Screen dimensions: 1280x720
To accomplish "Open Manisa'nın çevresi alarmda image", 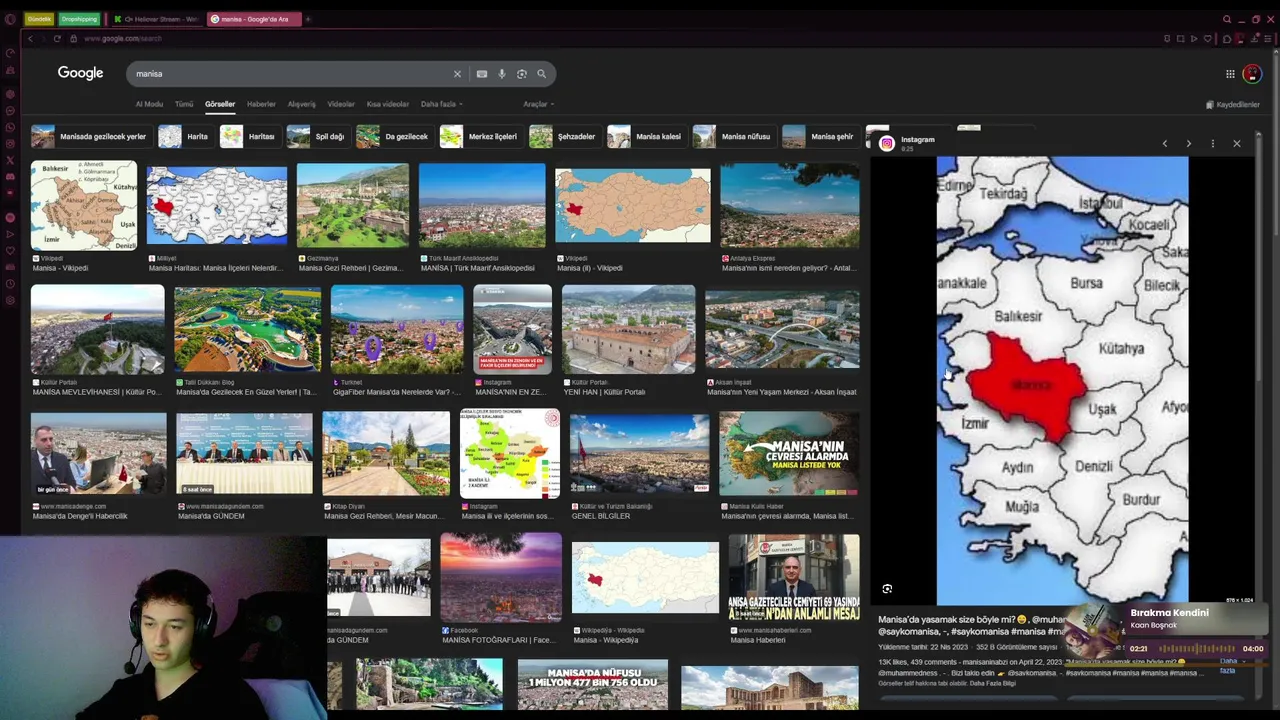I will coord(789,453).
